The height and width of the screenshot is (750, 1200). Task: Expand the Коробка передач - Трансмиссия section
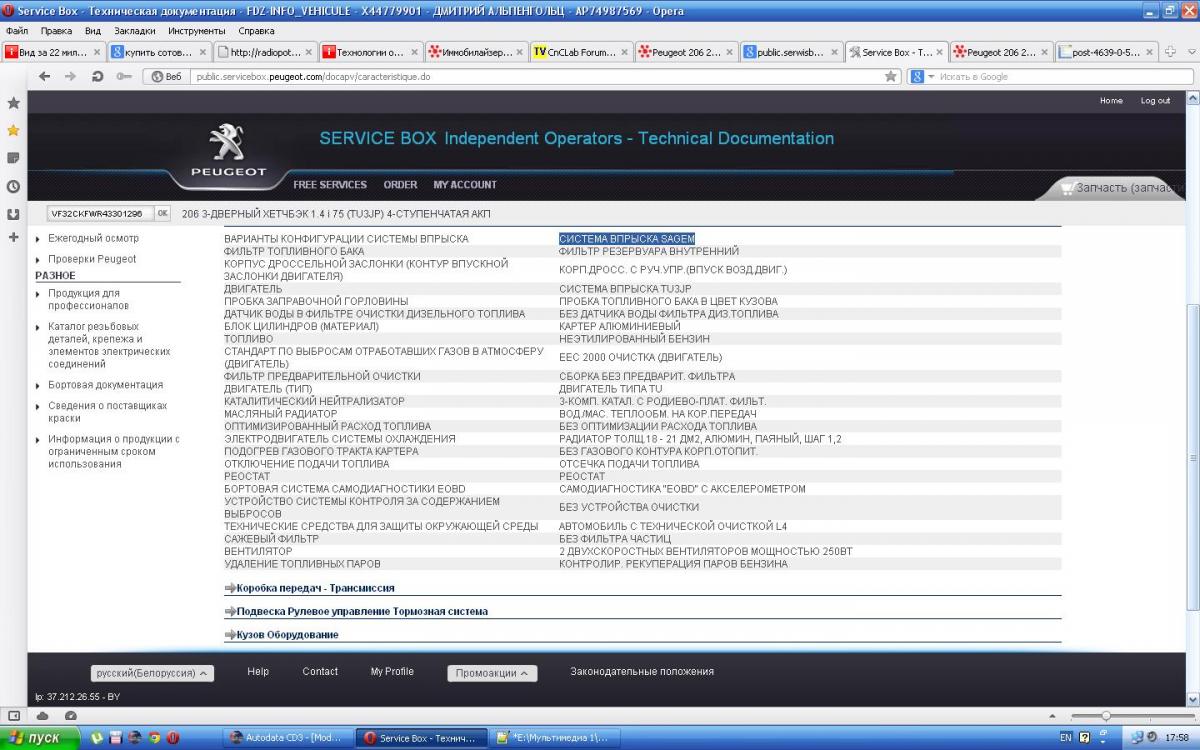pyautogui.click(x=315, y=588)
